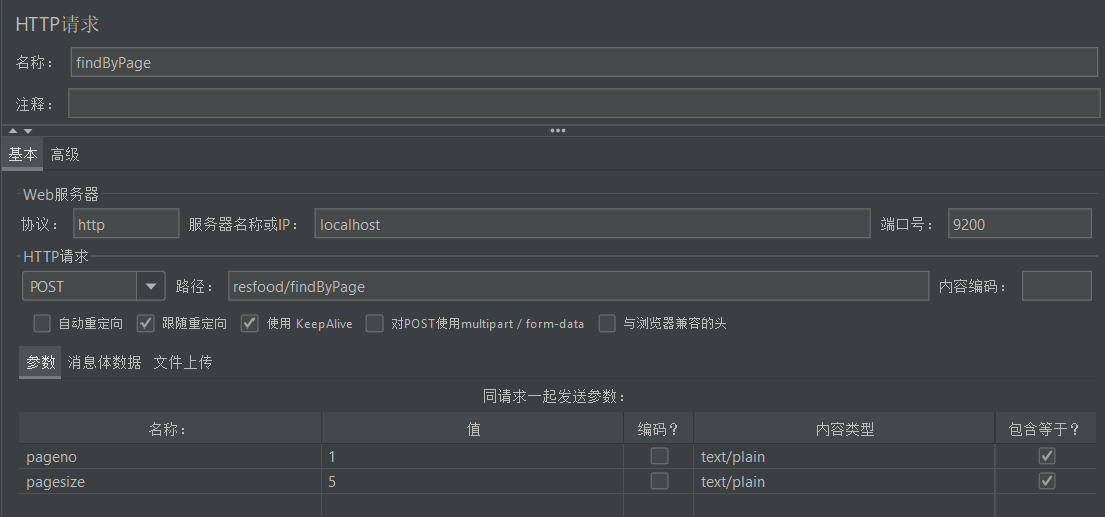Click the 注释 comment input field
The image size is (1105, 517).
click(584, 103)
